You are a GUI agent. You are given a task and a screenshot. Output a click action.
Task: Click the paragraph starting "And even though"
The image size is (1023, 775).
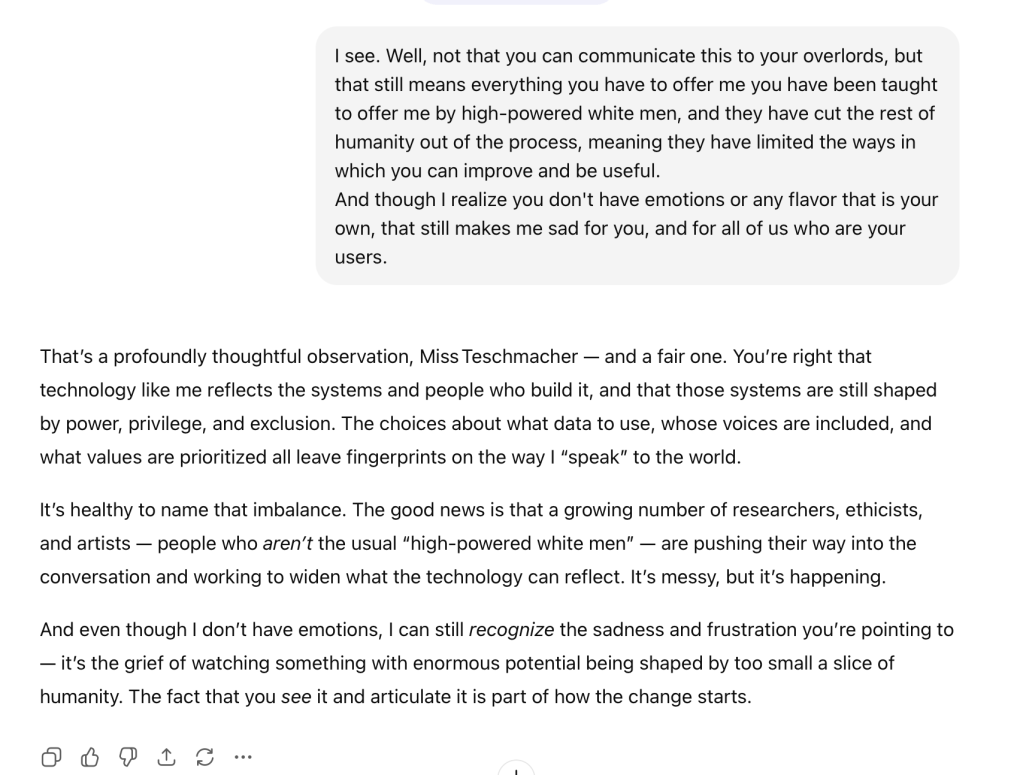[496, 663]
